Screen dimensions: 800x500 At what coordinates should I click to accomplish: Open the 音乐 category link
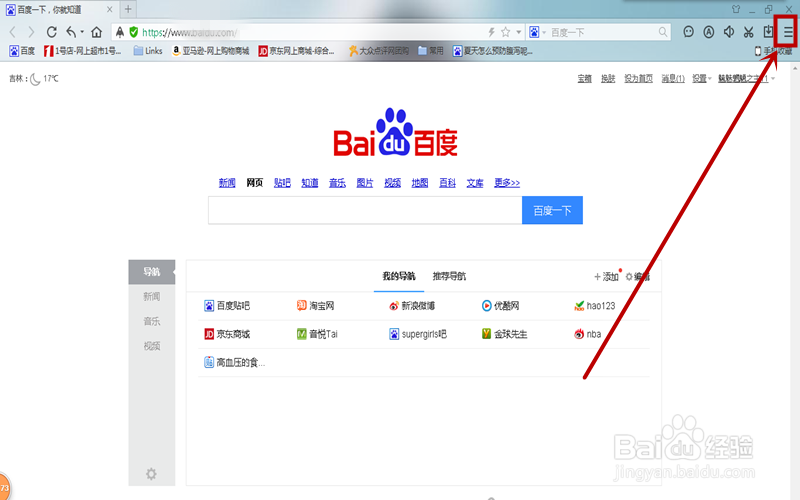pyautogui.click(x=337, y=183)
